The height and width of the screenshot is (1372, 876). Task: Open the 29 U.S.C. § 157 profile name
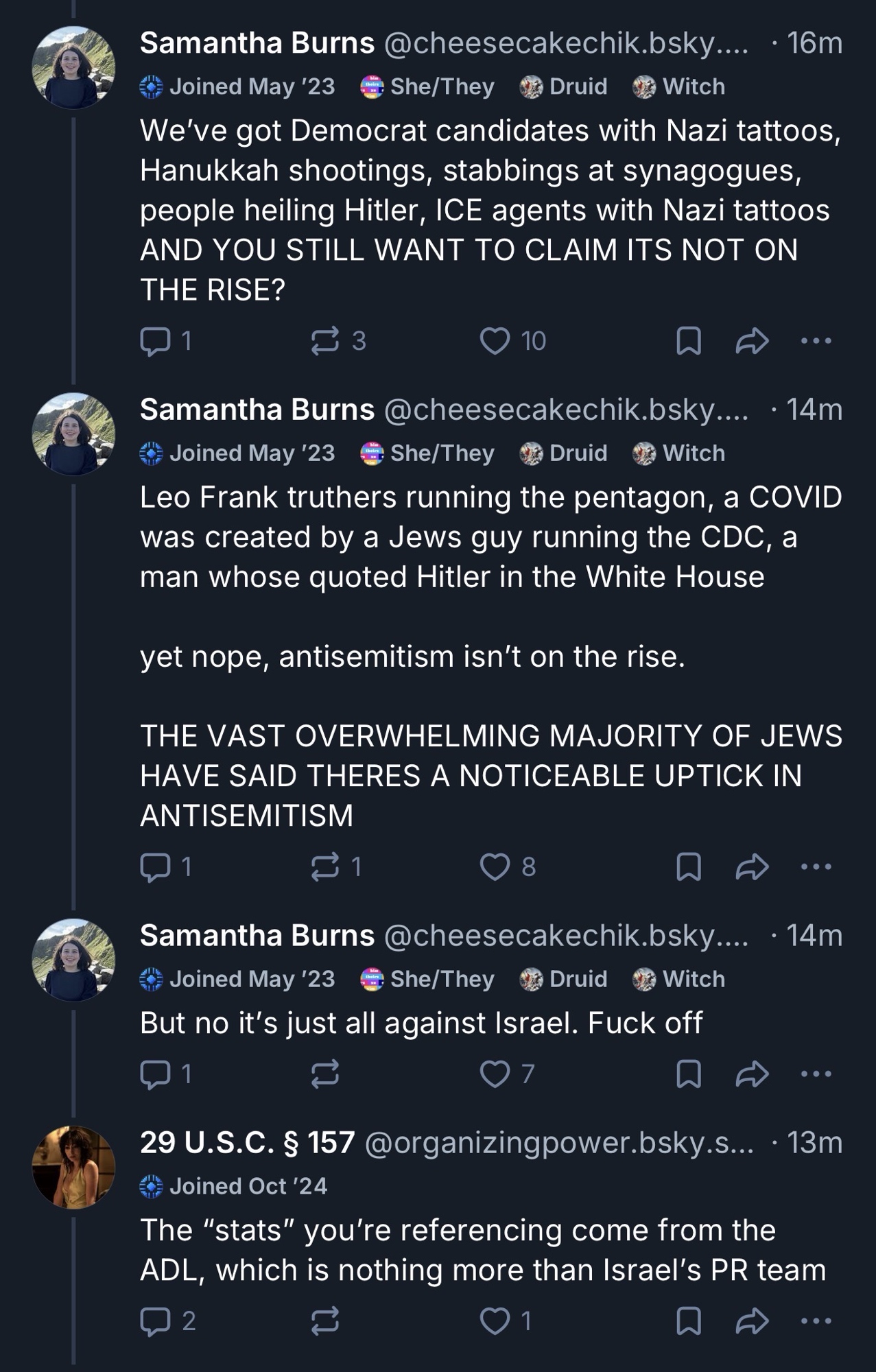247,1143
